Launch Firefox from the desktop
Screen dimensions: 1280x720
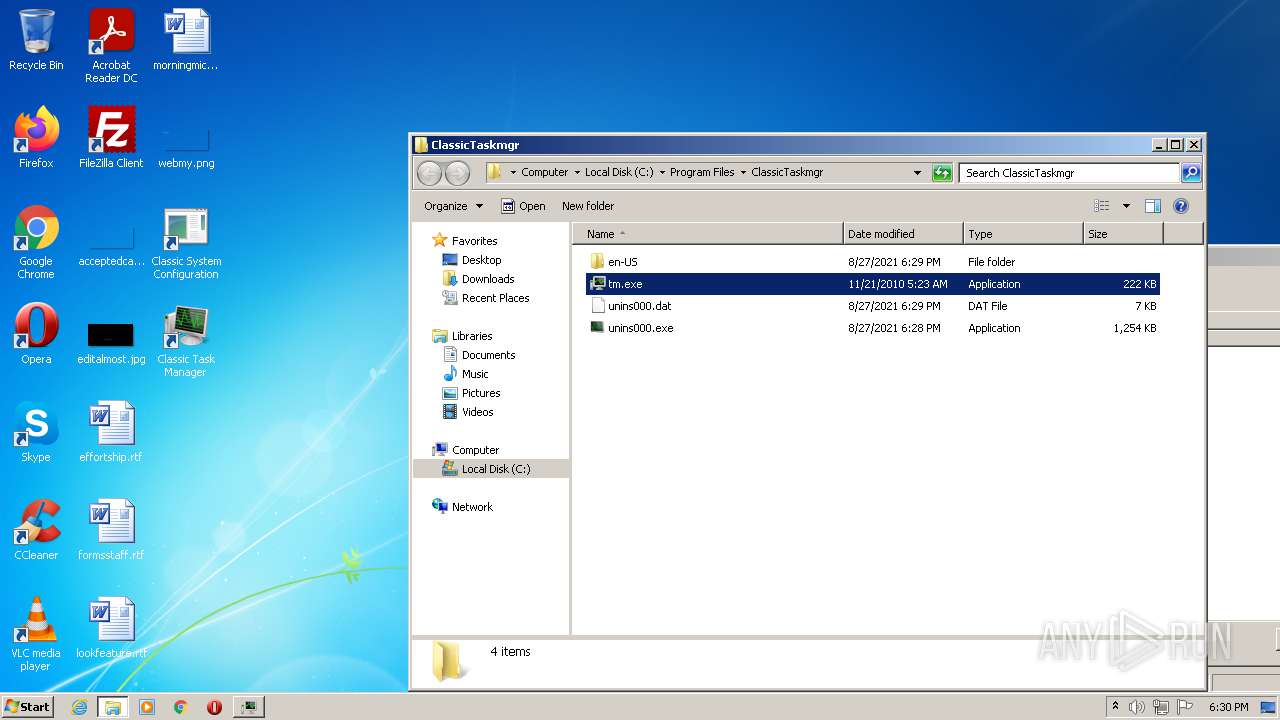[x=36, y=138]
